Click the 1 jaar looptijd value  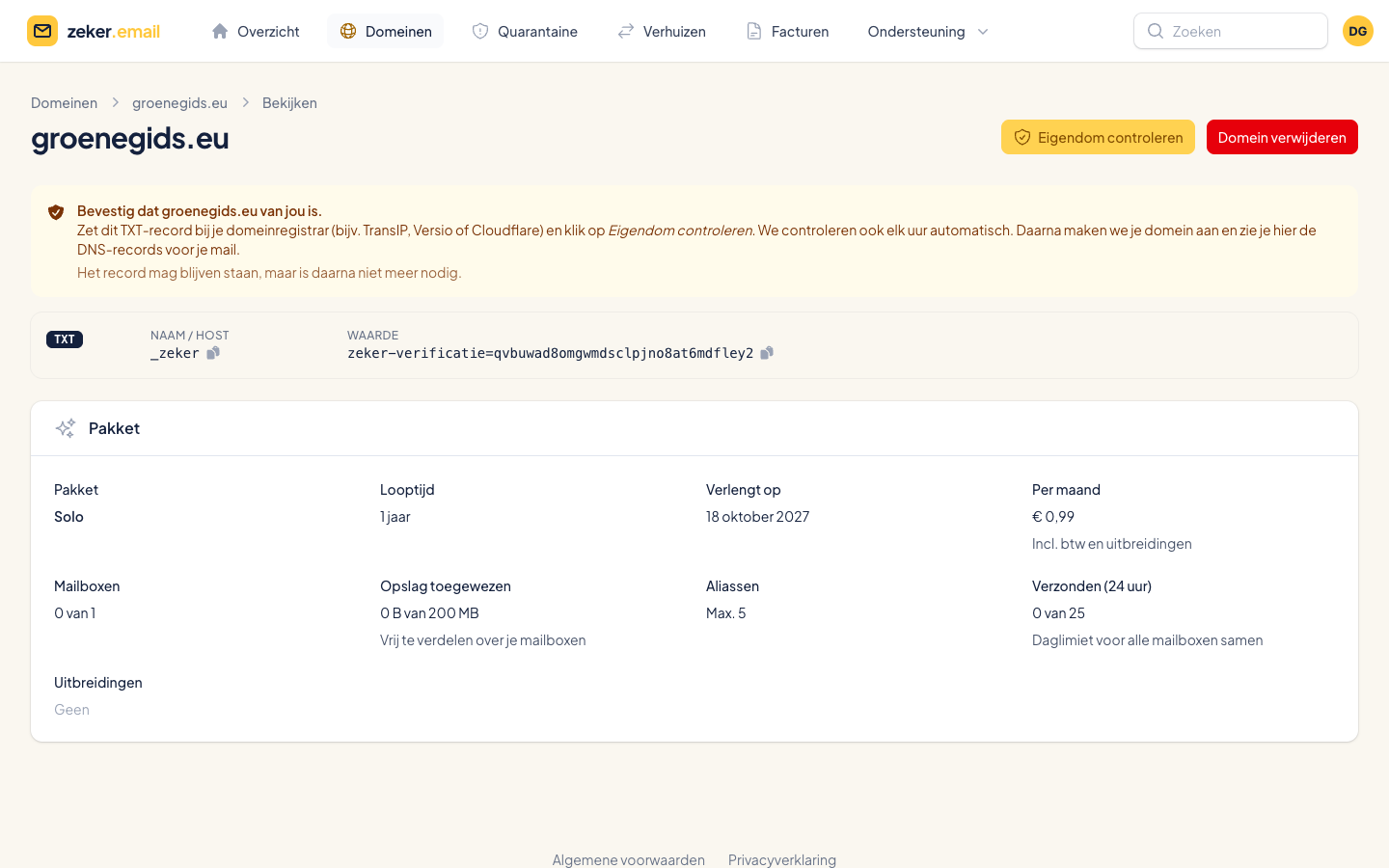[x=395, y=517]
